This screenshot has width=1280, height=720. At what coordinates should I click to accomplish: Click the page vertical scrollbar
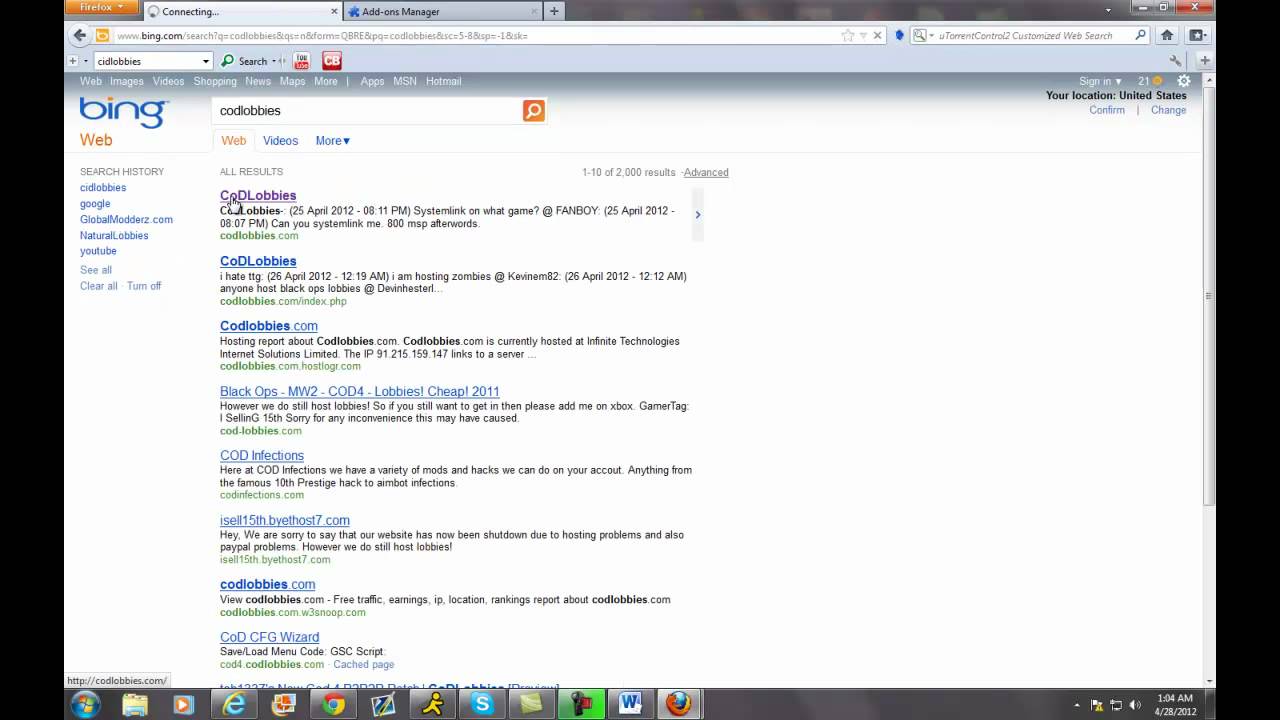pos(1209,296)
